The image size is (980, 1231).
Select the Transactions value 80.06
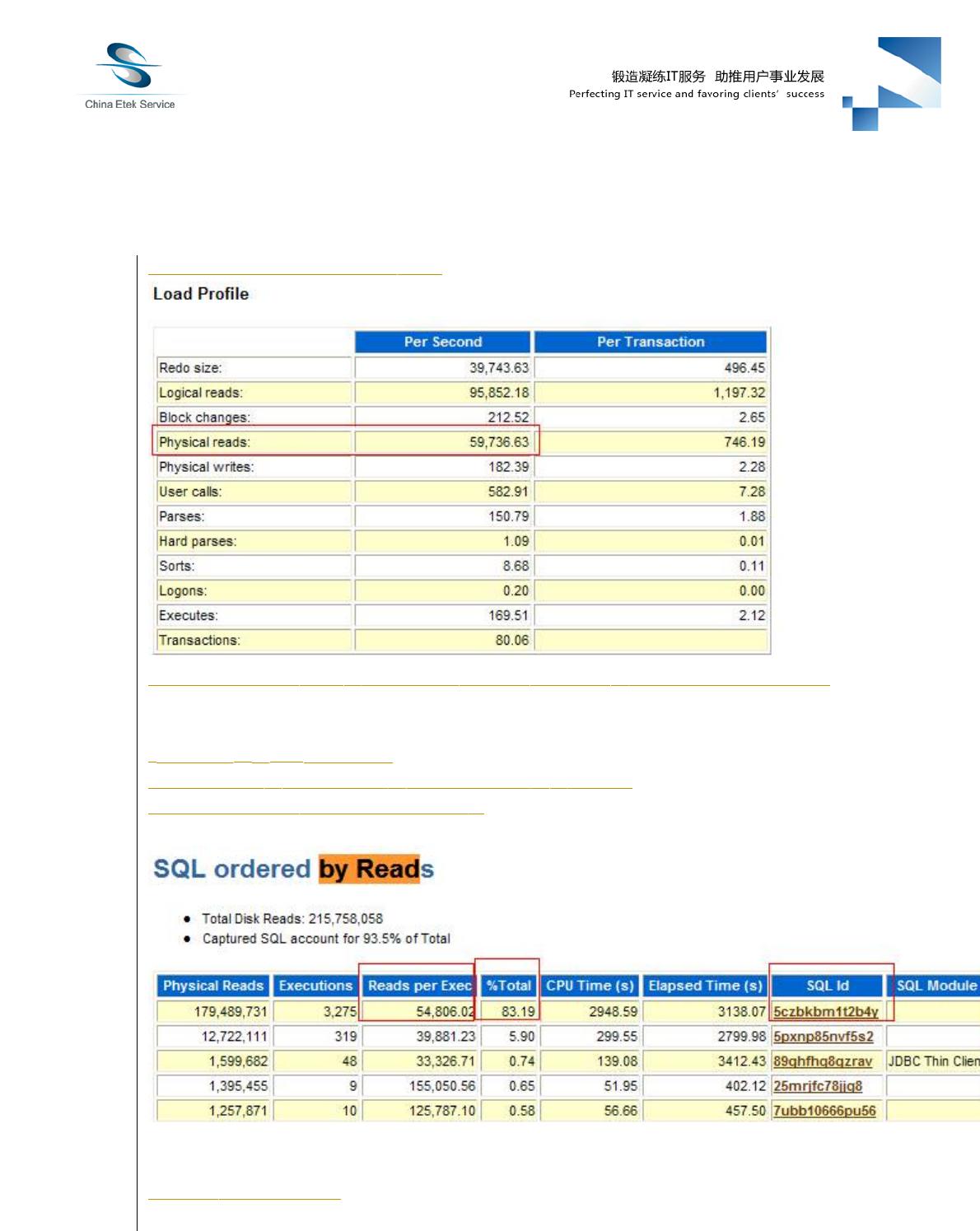pos(512,640)
